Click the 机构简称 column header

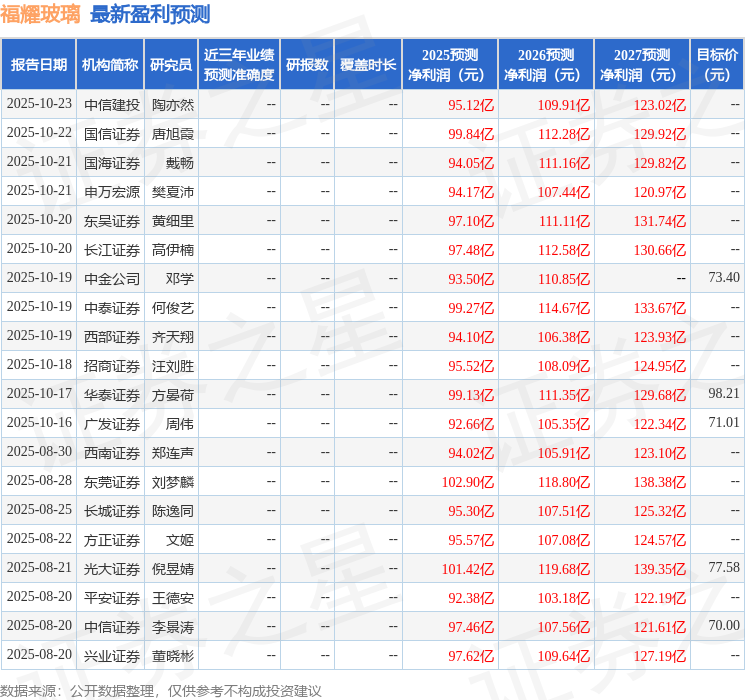(x=110, y=64)
